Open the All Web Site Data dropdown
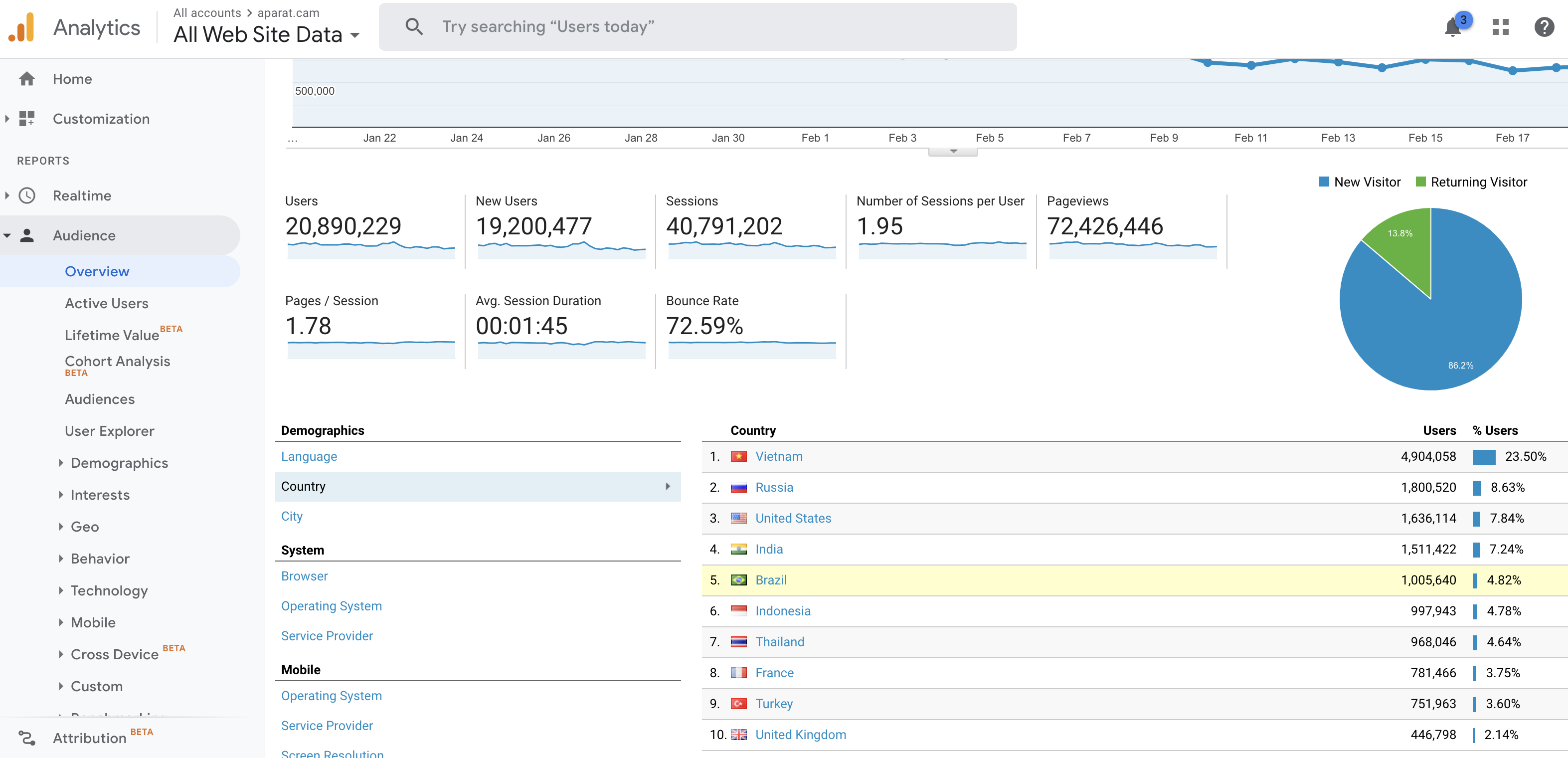1568x758 pixels. tap(267, 35)
